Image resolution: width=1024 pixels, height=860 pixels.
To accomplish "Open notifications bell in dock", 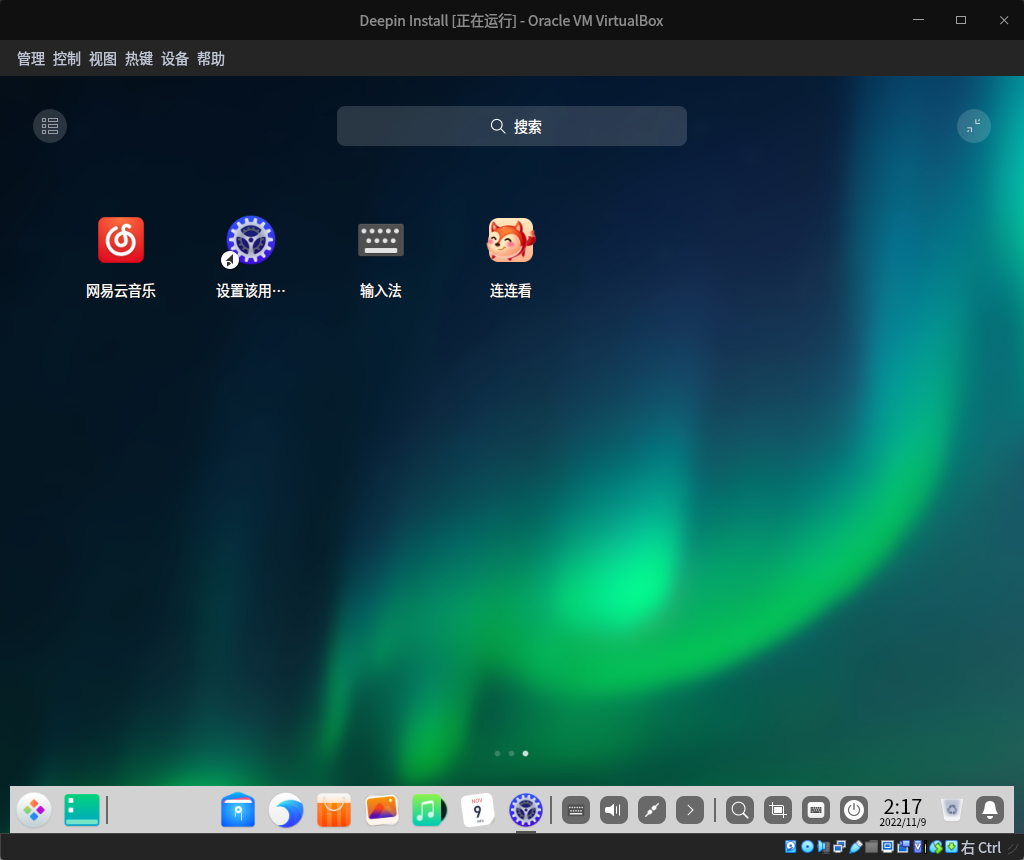I will point(990,810).
